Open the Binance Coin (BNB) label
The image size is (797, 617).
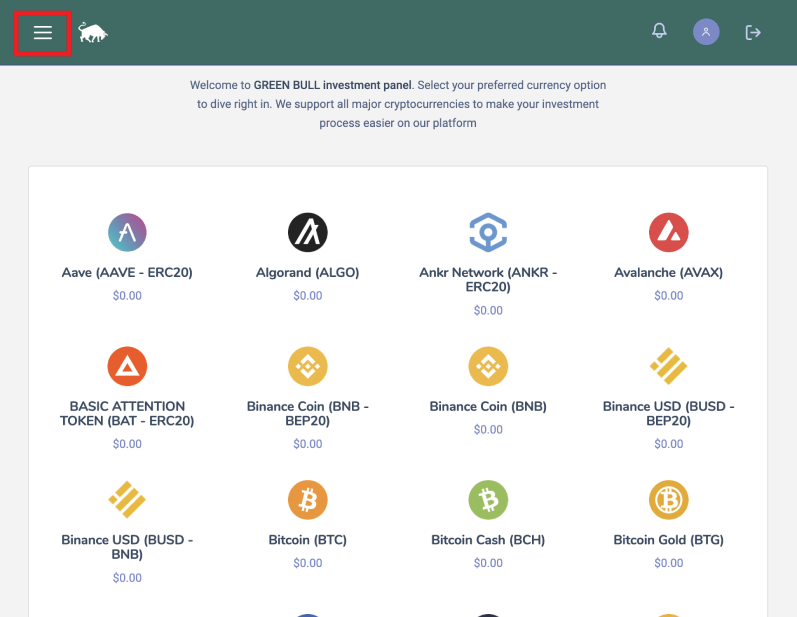click(488, 407)
